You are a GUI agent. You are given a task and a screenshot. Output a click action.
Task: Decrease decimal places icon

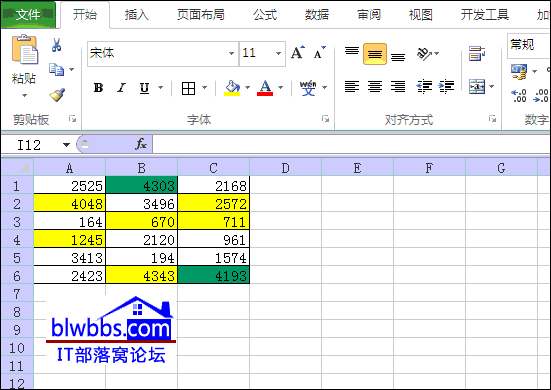click(541, 96)
